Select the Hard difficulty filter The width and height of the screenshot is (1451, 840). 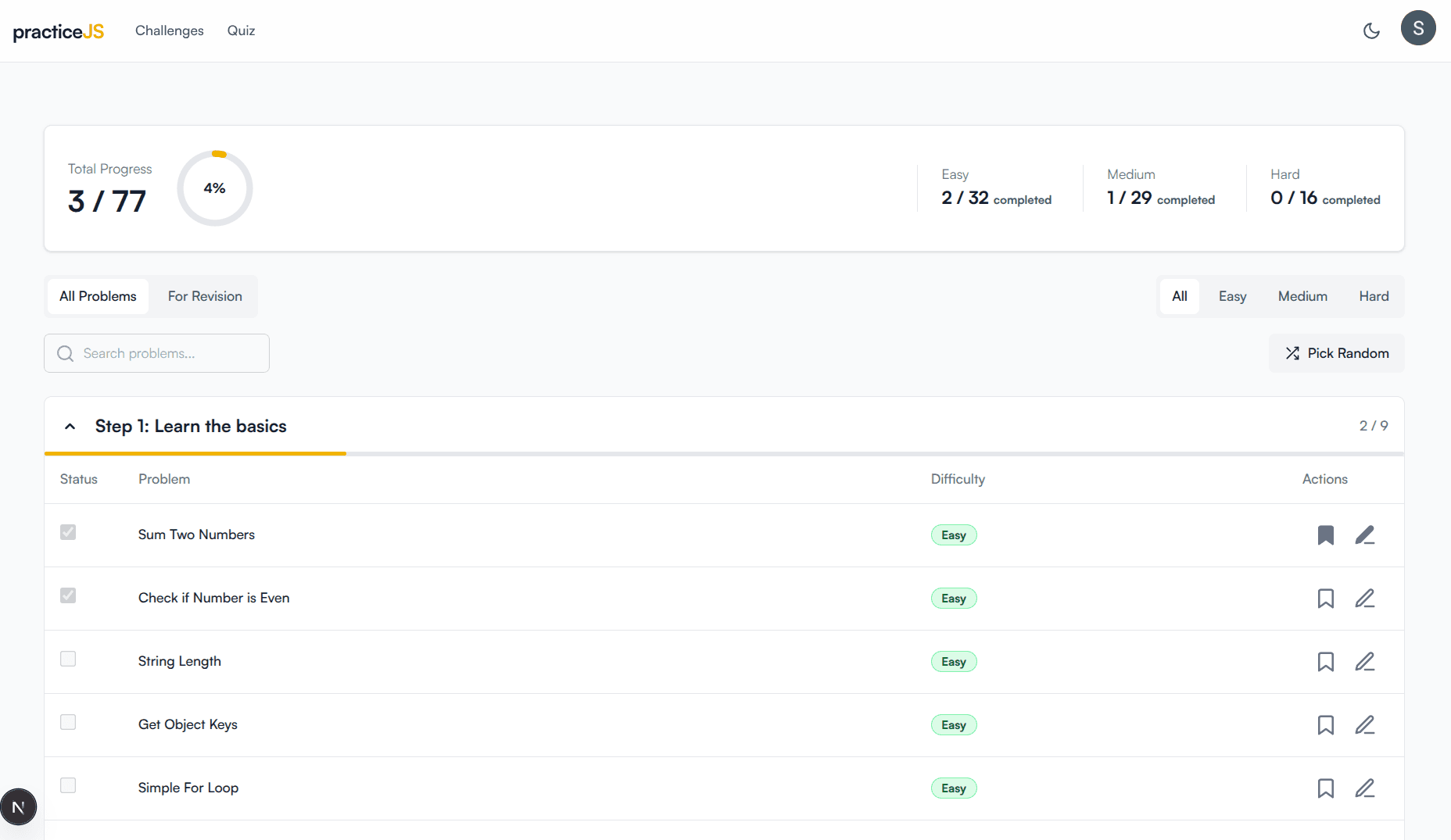point(1374,296)
